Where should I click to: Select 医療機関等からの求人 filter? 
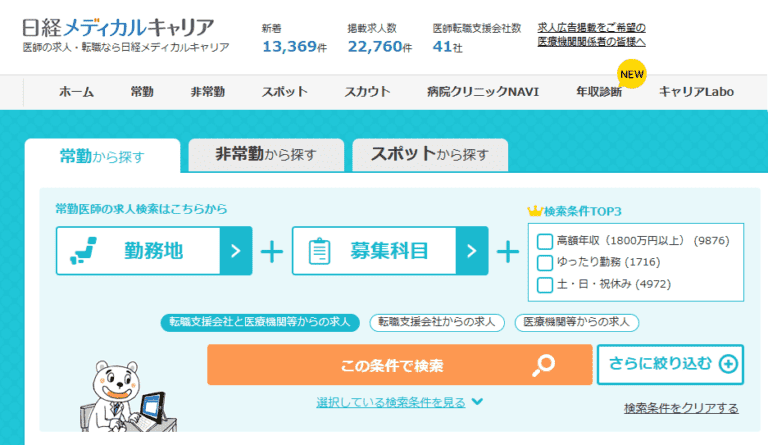[576, 322]
